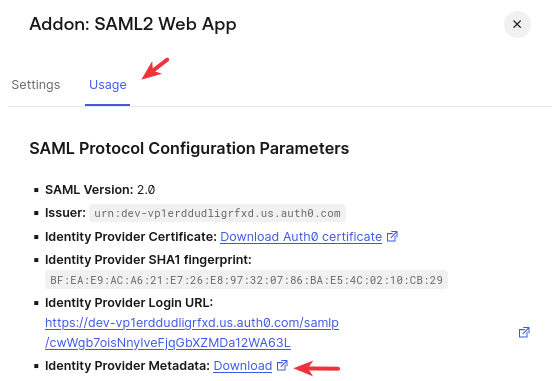Viewport: 557px width, 381px height.
Task: Click the external-link icon after metadata Download
Action: click(282, 365)
